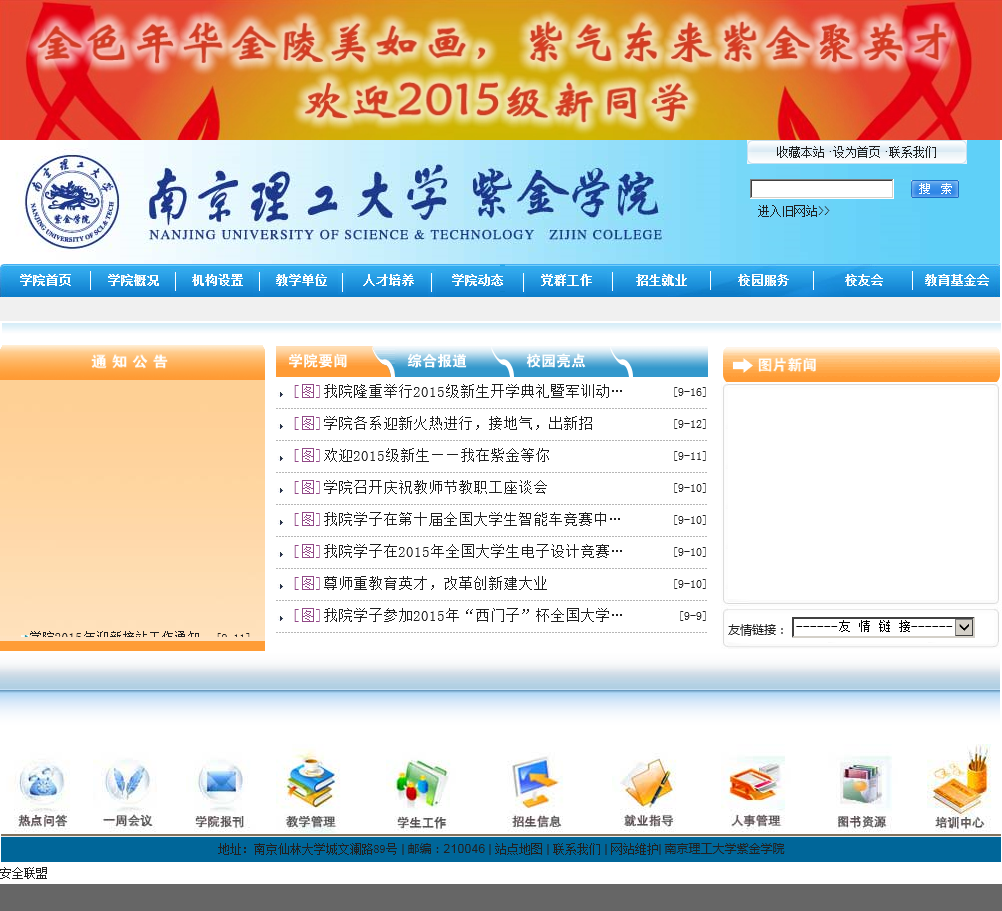The image size is (1002, 911).
Task: Click the 招生信息 icon
Action: pyautogui.click(x=535, y=789)
